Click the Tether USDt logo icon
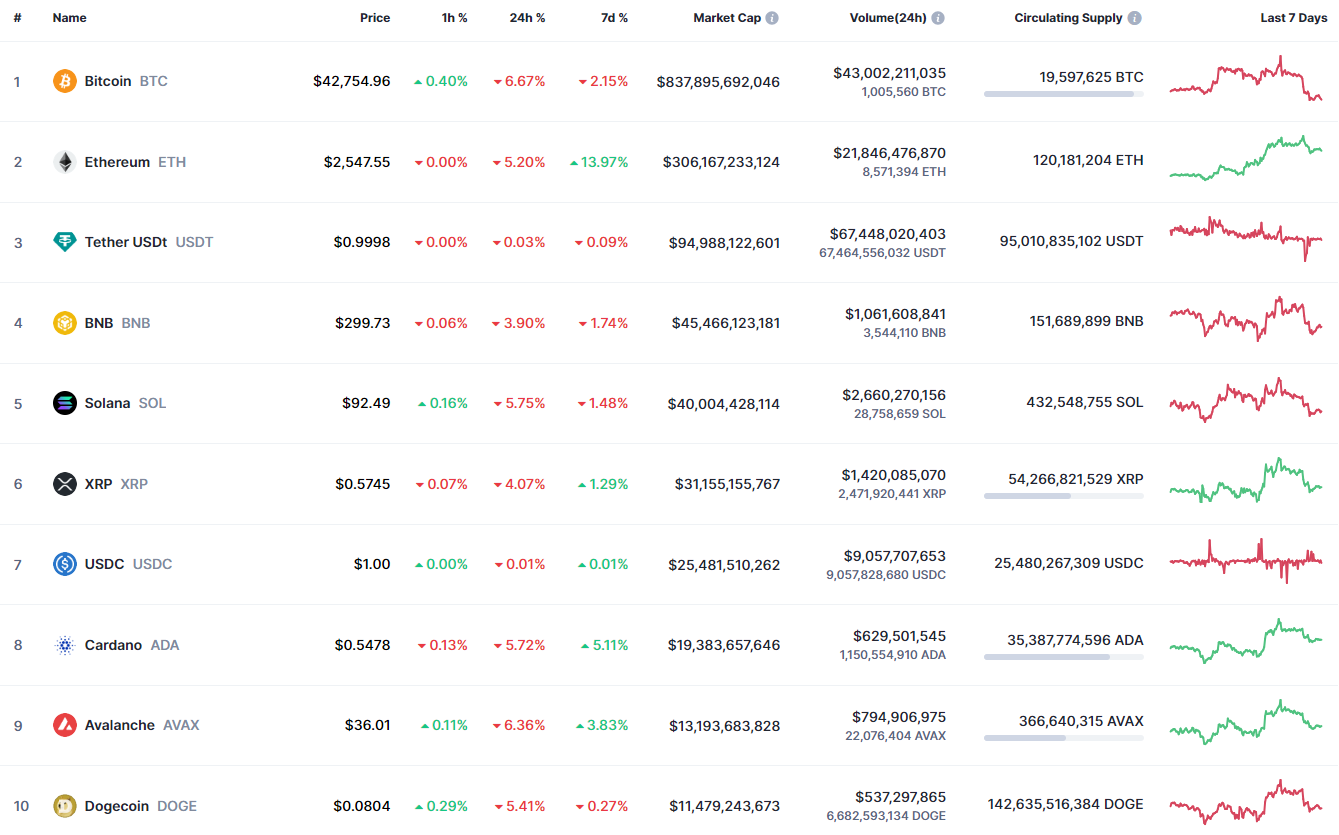This screenshot has height=835, width=1339. click(x=65, y=242)
